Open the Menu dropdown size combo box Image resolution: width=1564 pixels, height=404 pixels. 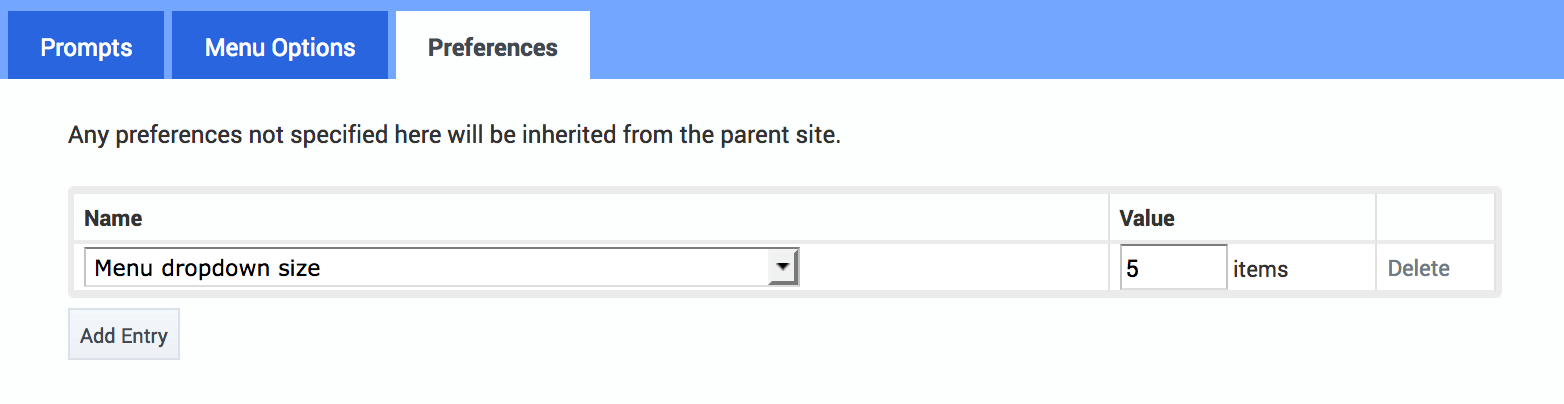pos(428,268)
